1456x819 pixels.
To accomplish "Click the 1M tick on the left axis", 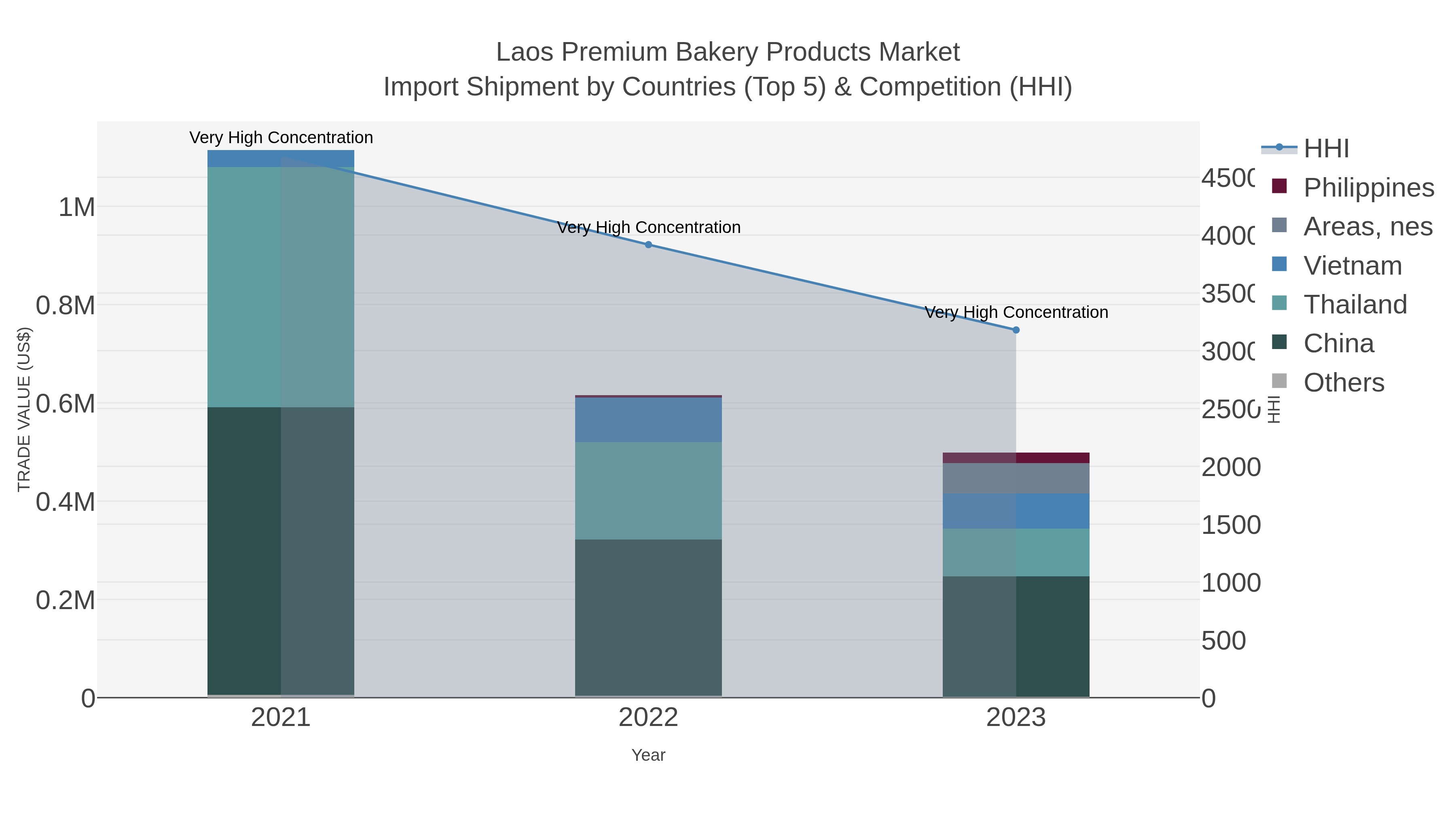I will [x=77, y=207].
